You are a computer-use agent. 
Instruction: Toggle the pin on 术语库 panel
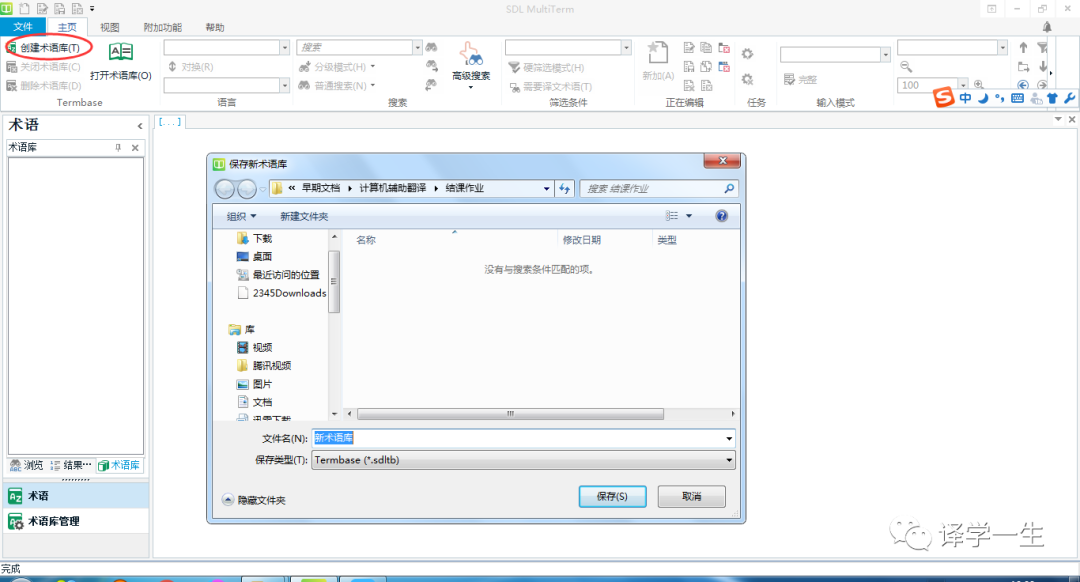(x=118, y=147)
